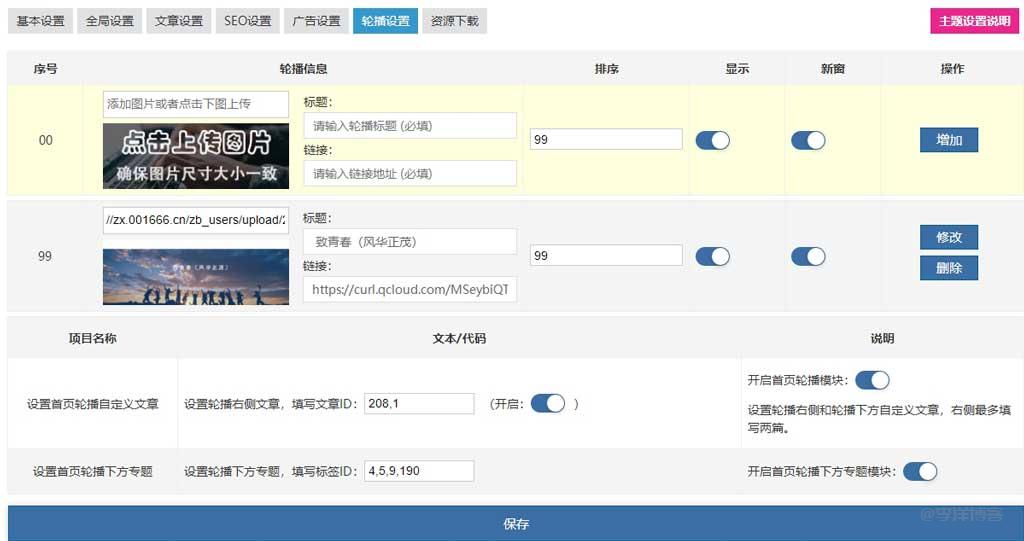Toggle 新窗 switch in row 00
1024x541 pixels.
click(x=808, y=140)
